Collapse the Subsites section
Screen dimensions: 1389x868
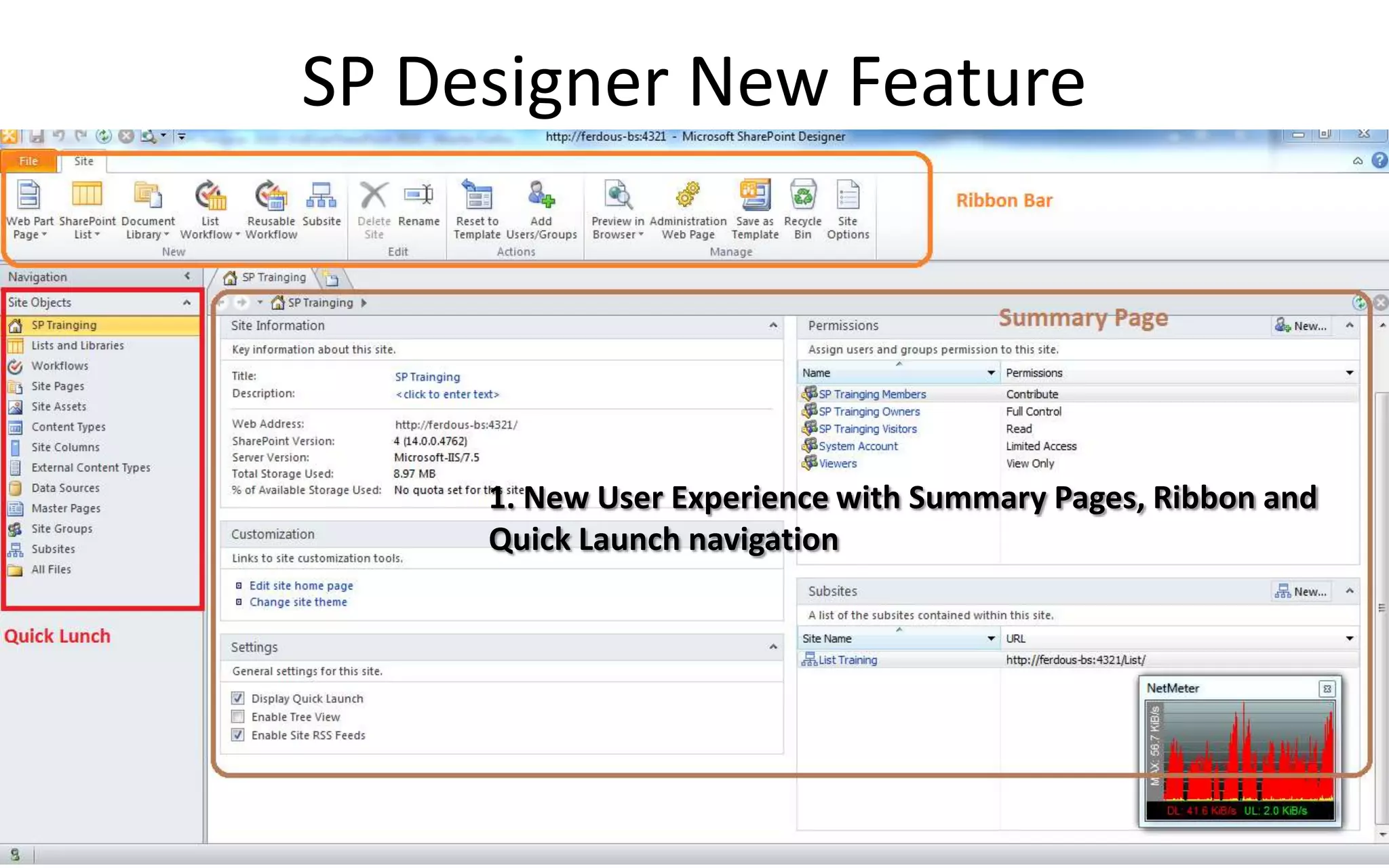(1350, 591)
